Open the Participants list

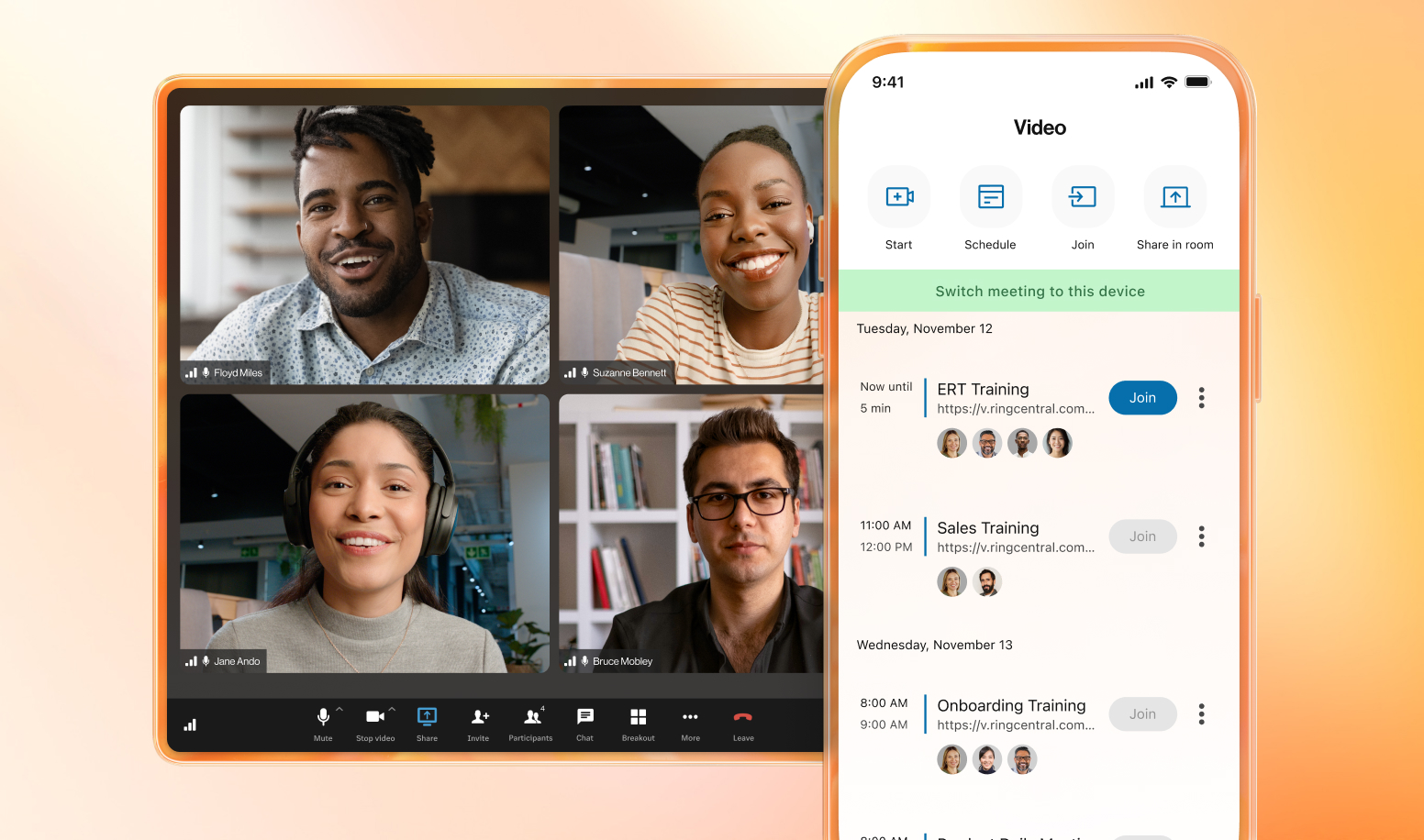point(531,718)
